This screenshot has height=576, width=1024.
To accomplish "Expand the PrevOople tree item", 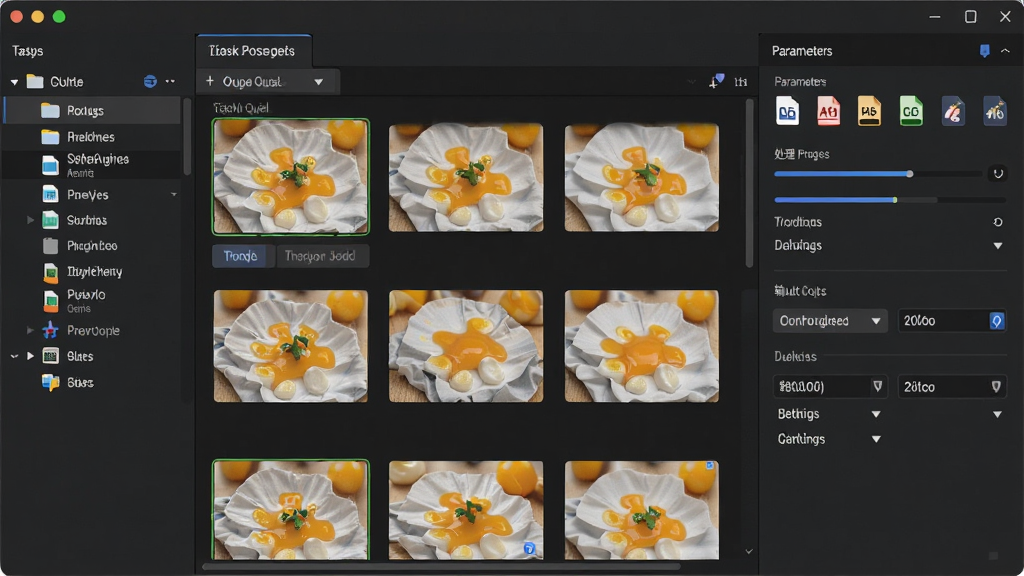I will coord(30,330).
